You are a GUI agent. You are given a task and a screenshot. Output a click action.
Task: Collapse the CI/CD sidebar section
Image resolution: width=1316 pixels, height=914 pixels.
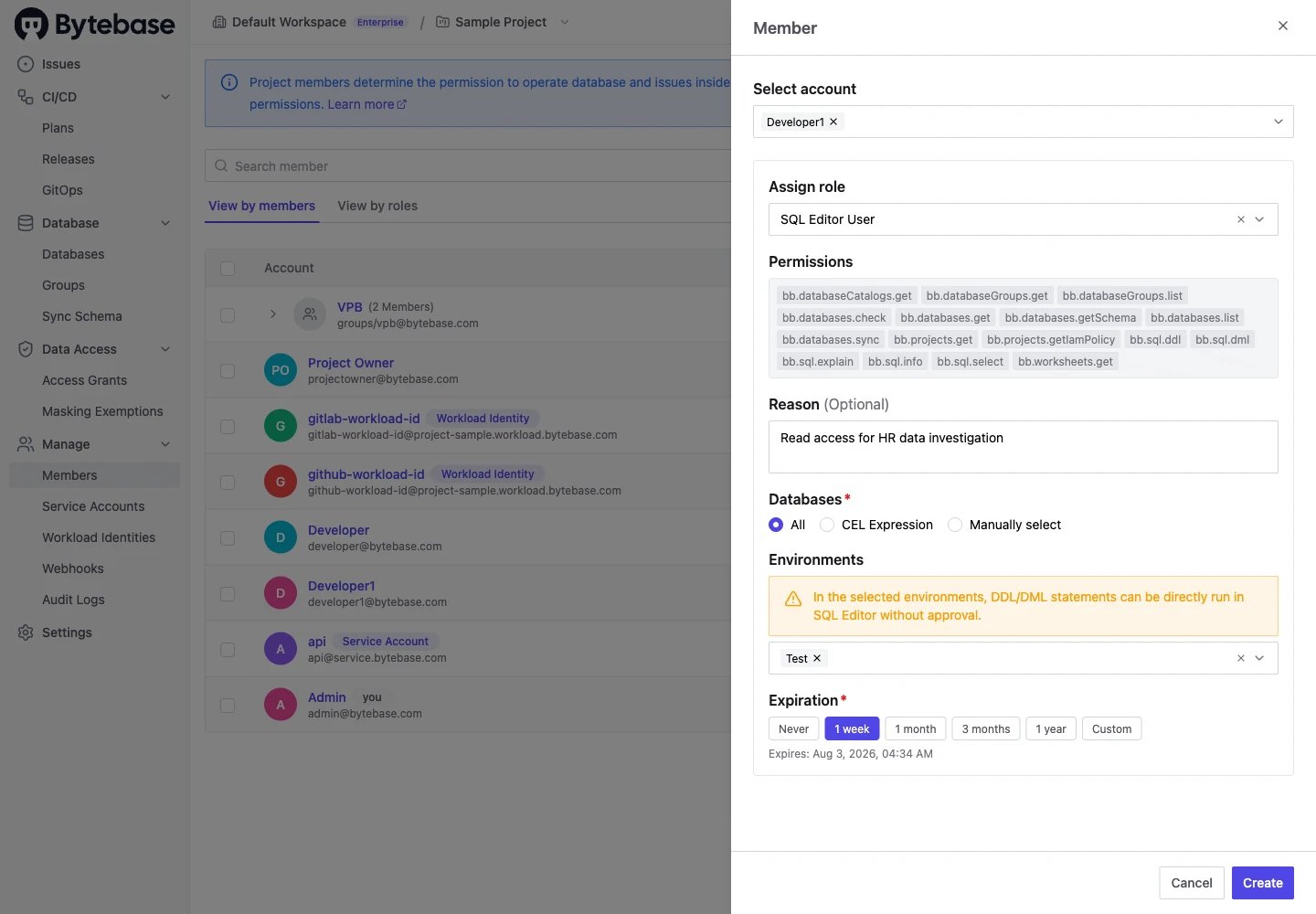click(165, 97)
